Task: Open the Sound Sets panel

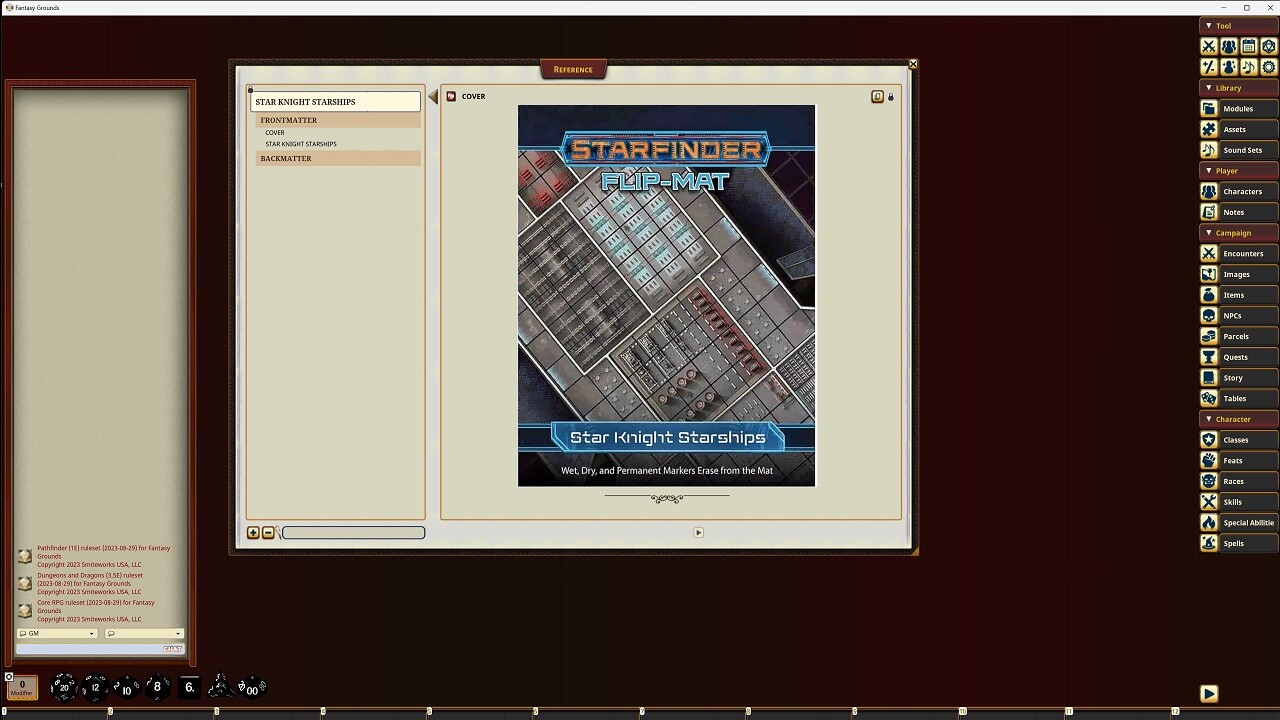Action: click(x=1238, y=150)
